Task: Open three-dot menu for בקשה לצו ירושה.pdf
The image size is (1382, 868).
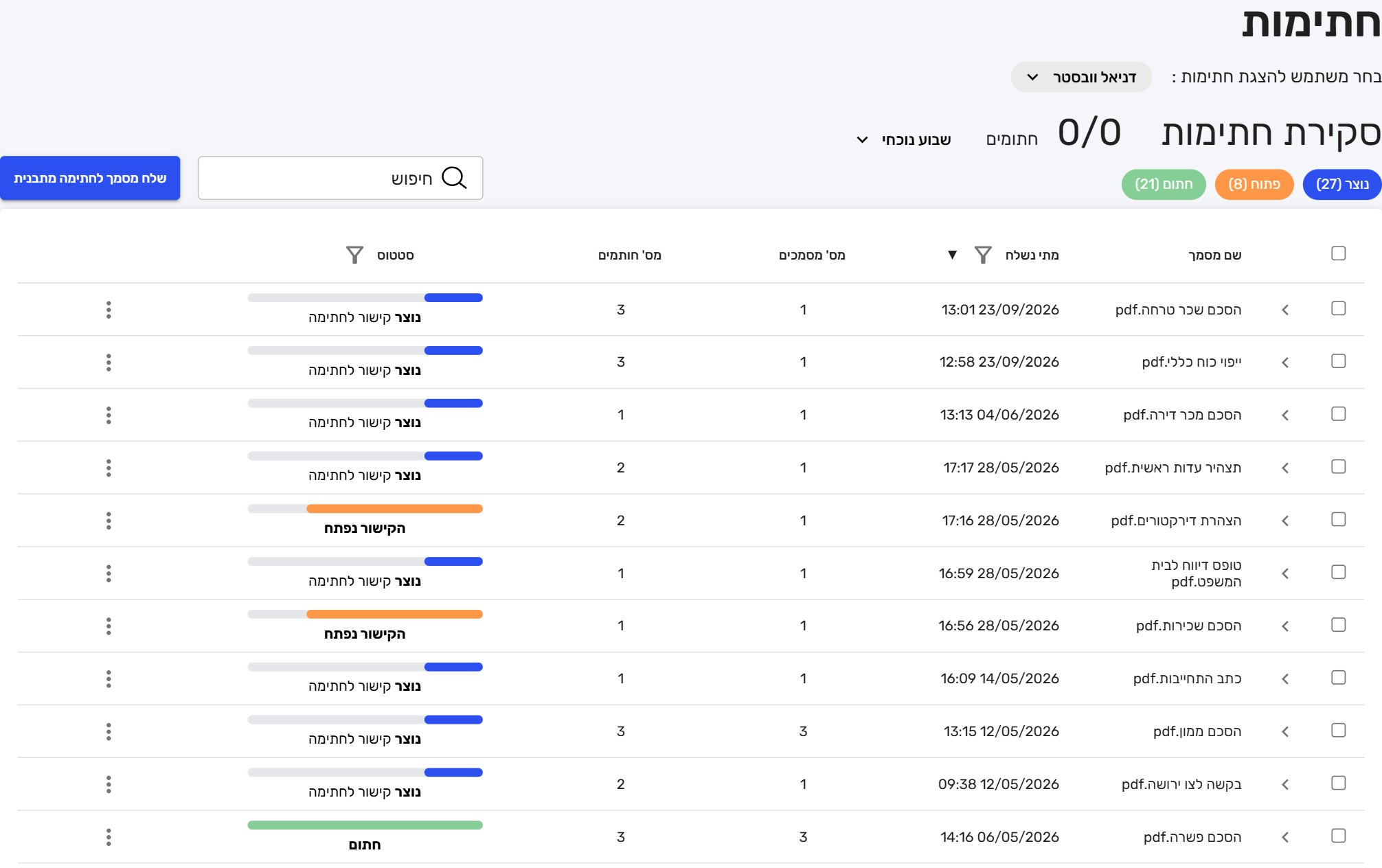Action: [109, 784]
